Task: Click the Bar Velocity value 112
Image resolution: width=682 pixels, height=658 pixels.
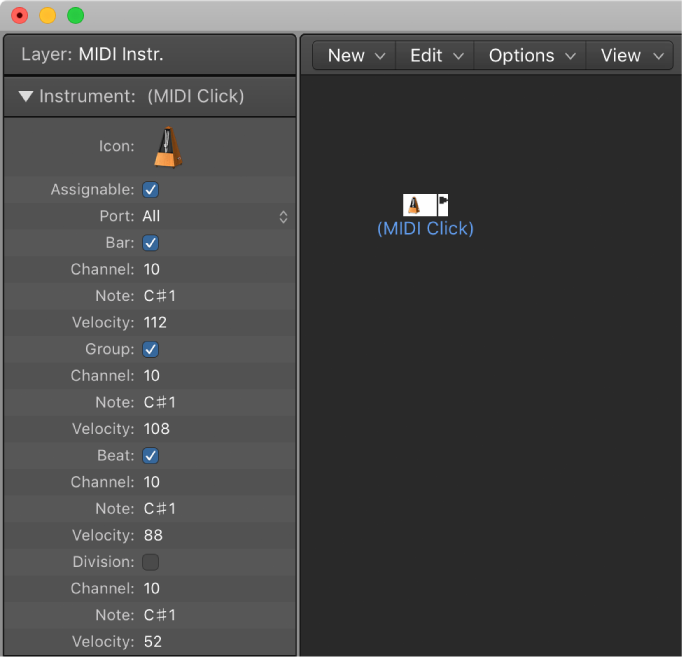Action: point(155,323)
